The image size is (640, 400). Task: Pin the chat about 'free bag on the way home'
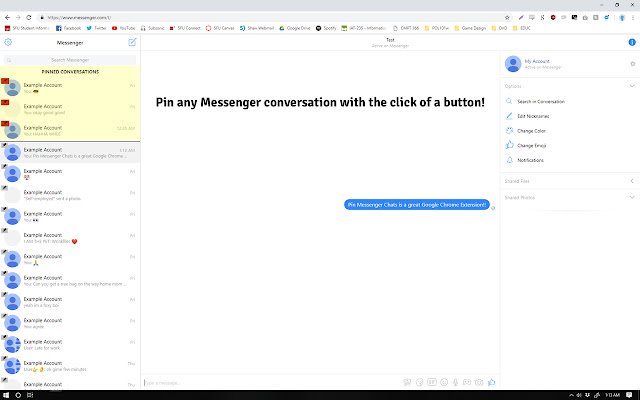[4, 273]
